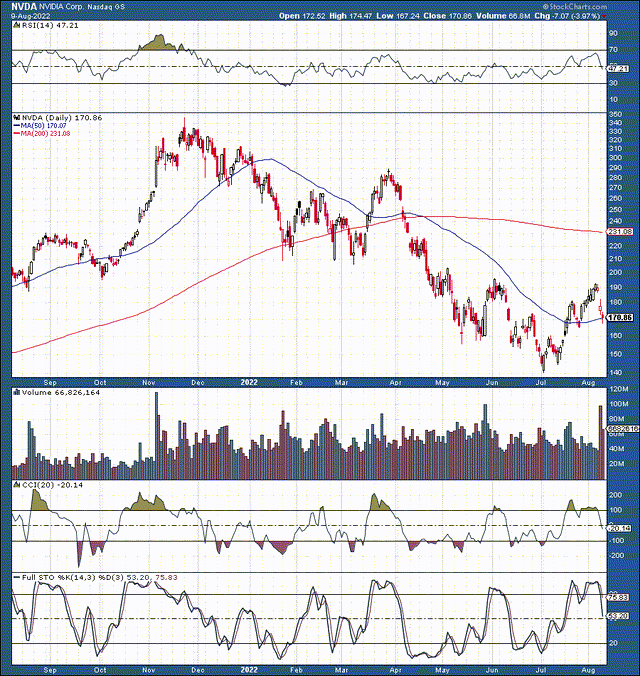The image size is (640, 676).
Task: Click the Sep label on the bottom date axis
Action: 50,670
